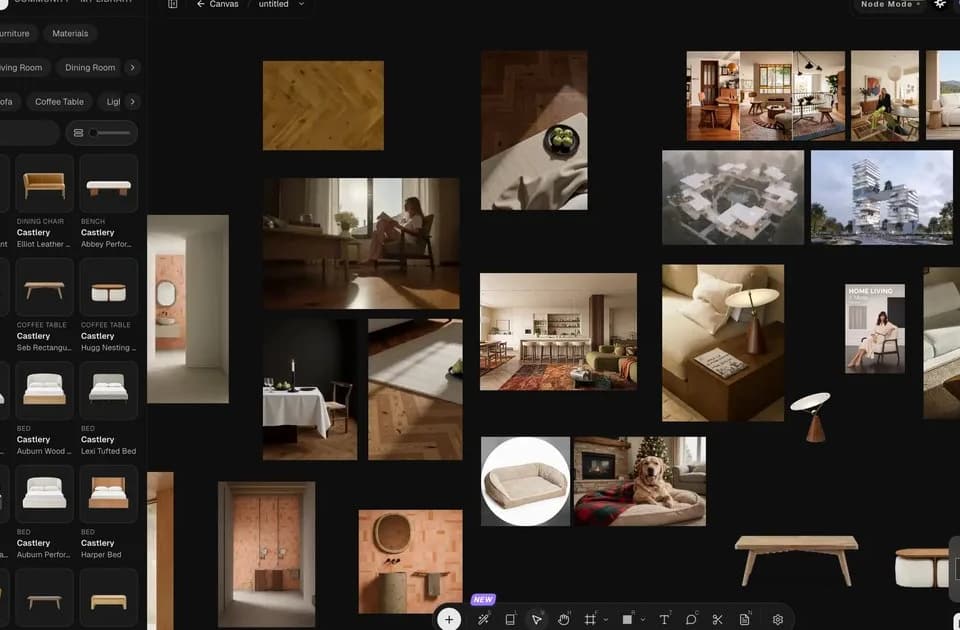This screenshot has height=630, width=960.
Task: Click the round dog bed product image
Action: click(525, 481)
